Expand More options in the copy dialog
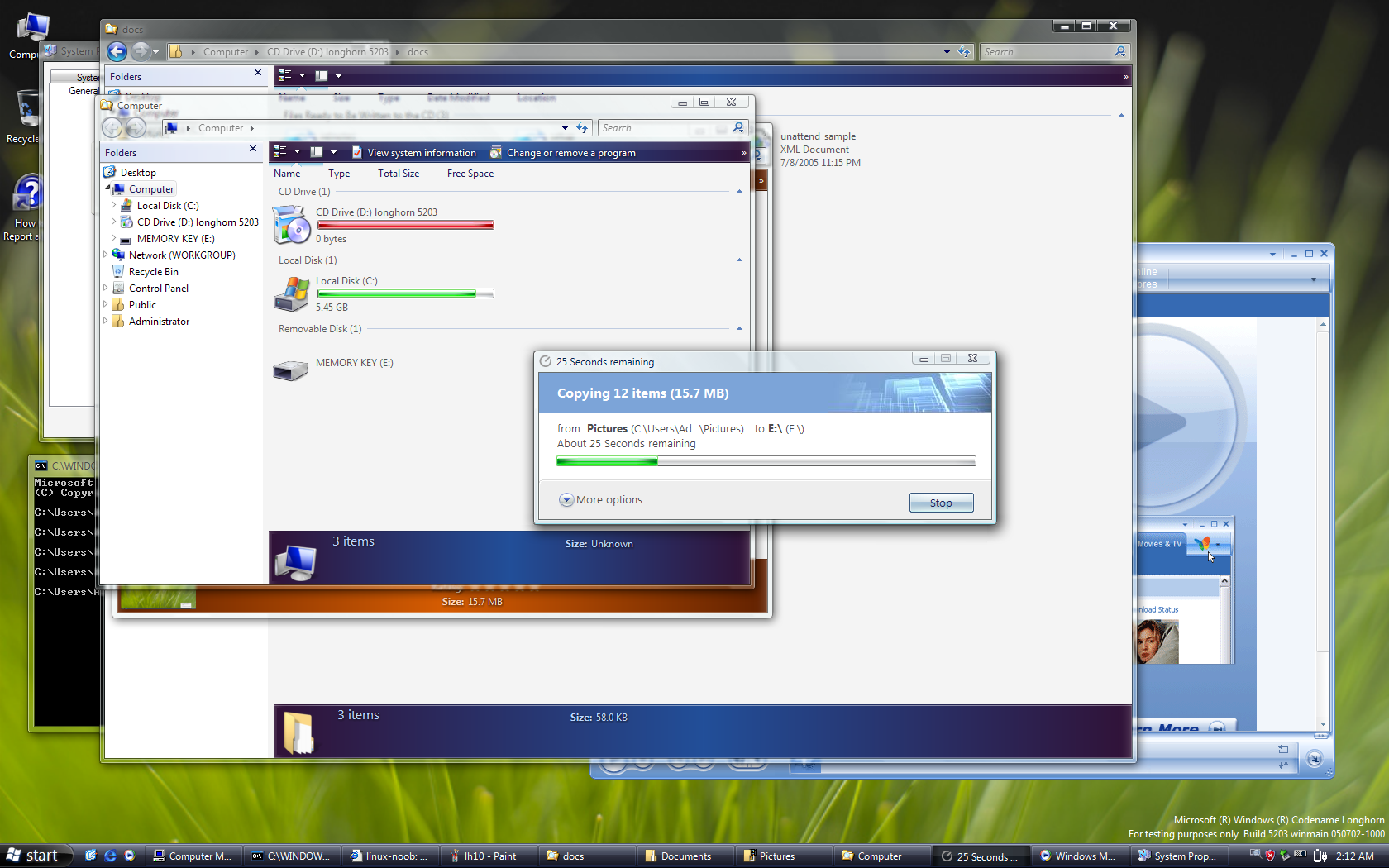The width and height of the screenshot is (1389, 868). click(601, 500)
